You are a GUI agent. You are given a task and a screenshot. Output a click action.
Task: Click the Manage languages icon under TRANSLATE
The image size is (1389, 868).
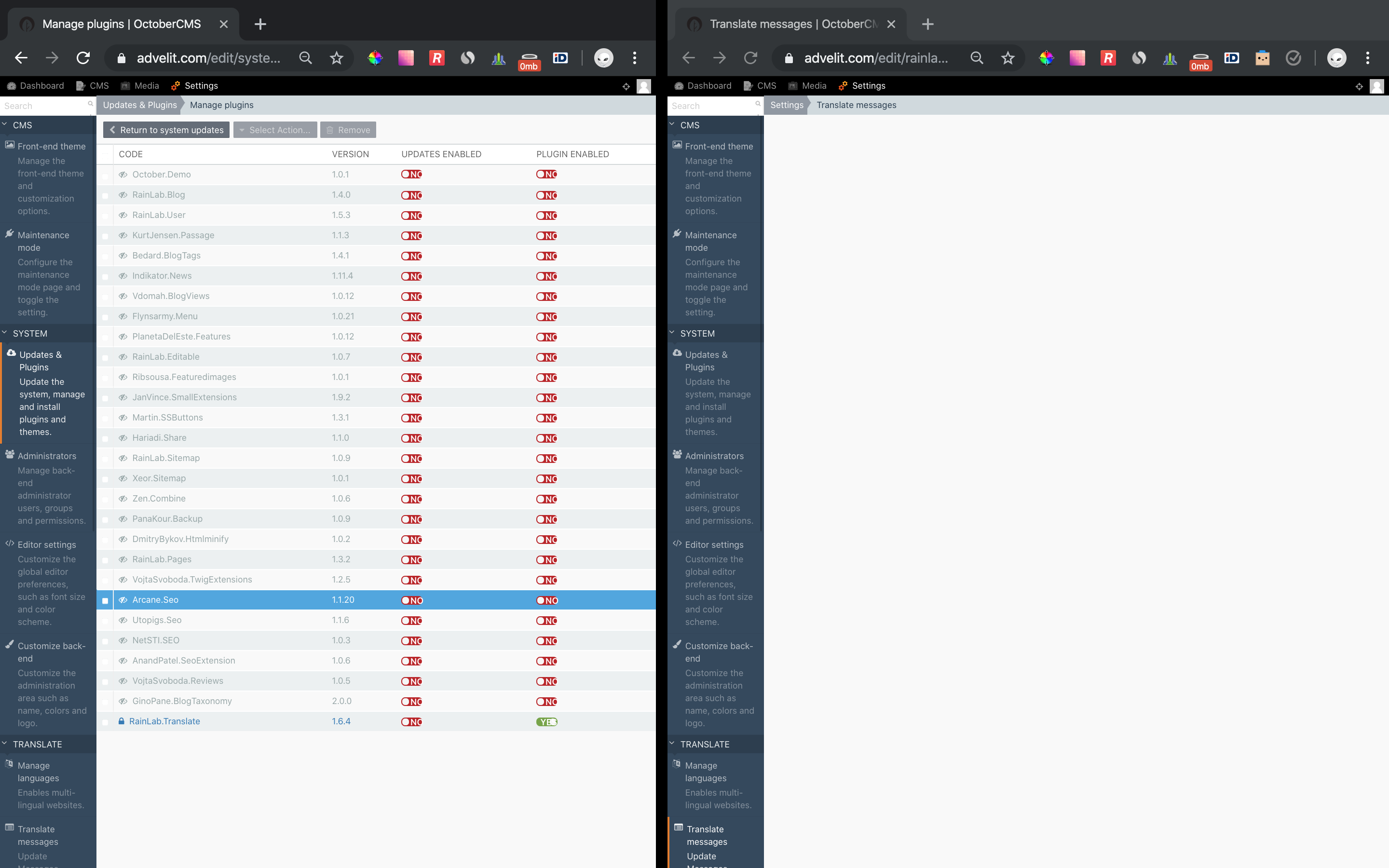9,763
